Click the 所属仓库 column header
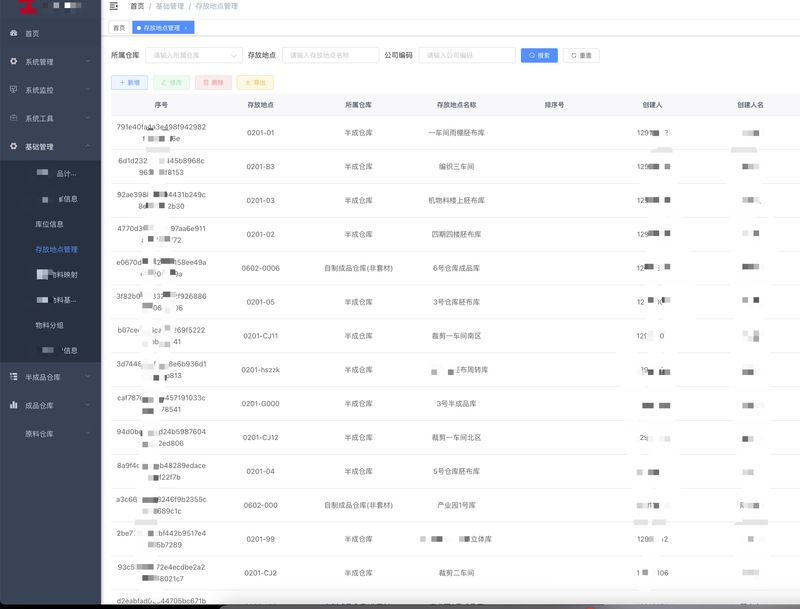Screen dimensions: 800x609 click(359, 105)
